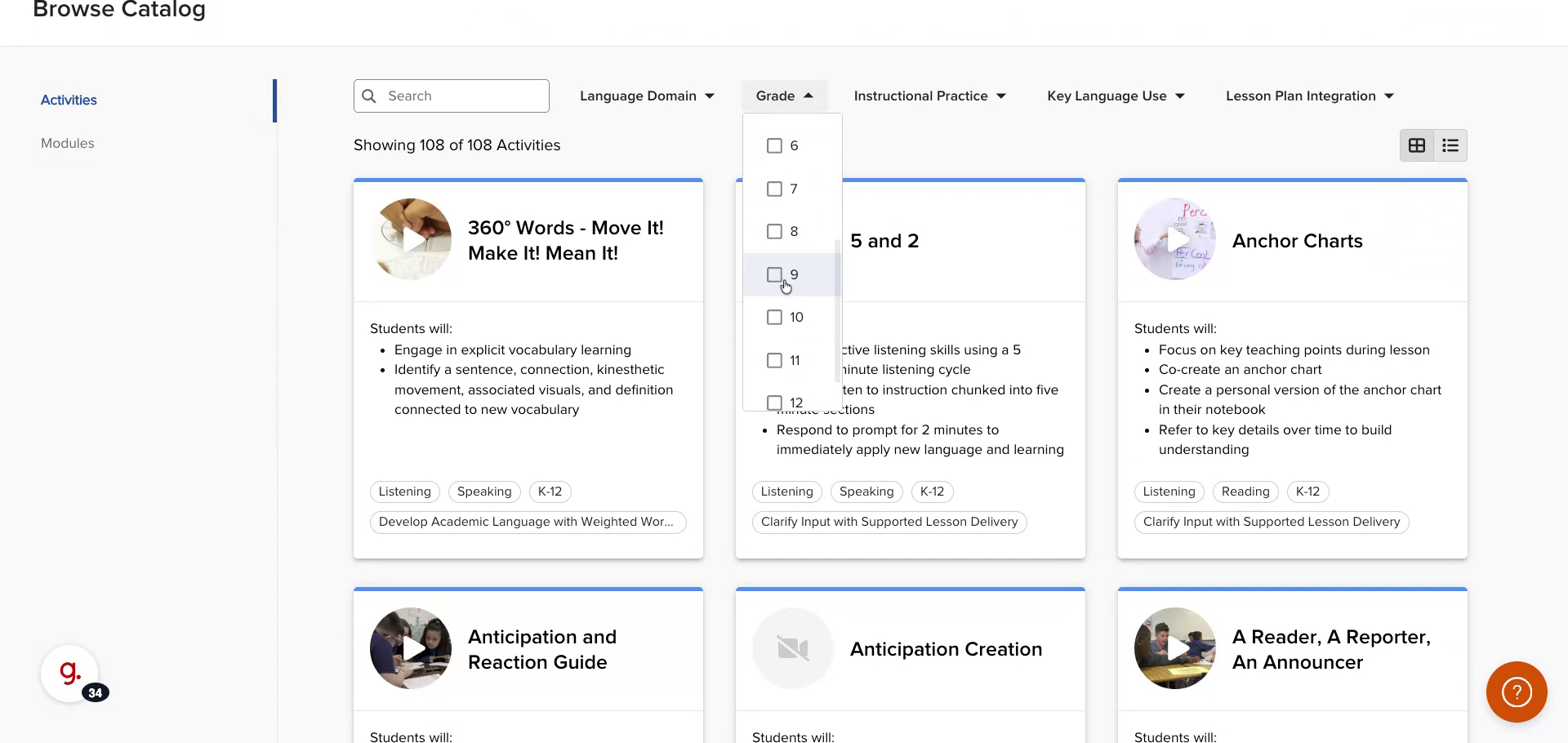This screenshot has width=1568, height=743.
Task: Play the 360° Words activity video
Action: [411, 239]
